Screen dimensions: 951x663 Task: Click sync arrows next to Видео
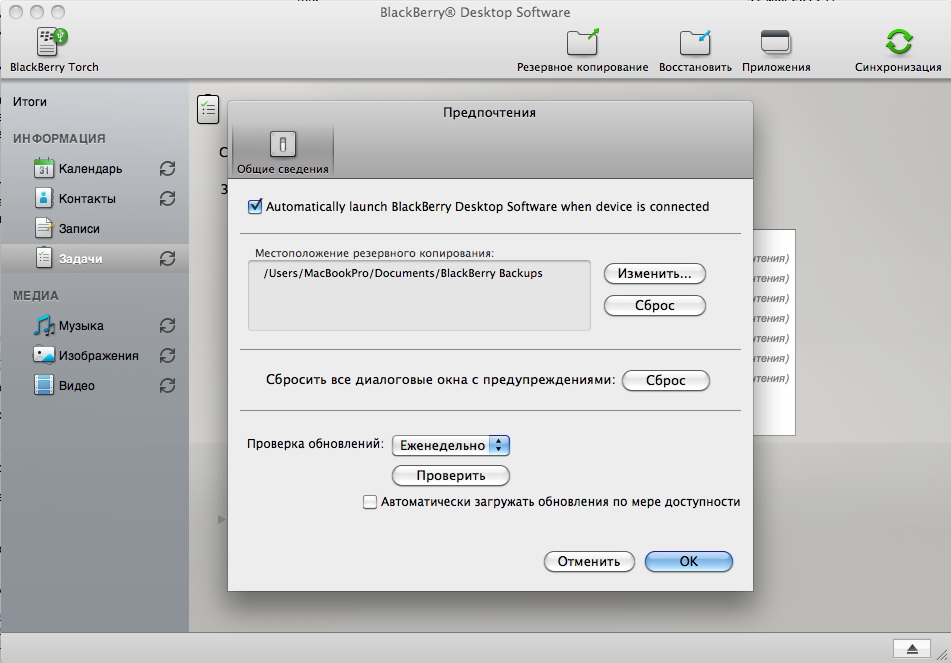click(167, 386)
